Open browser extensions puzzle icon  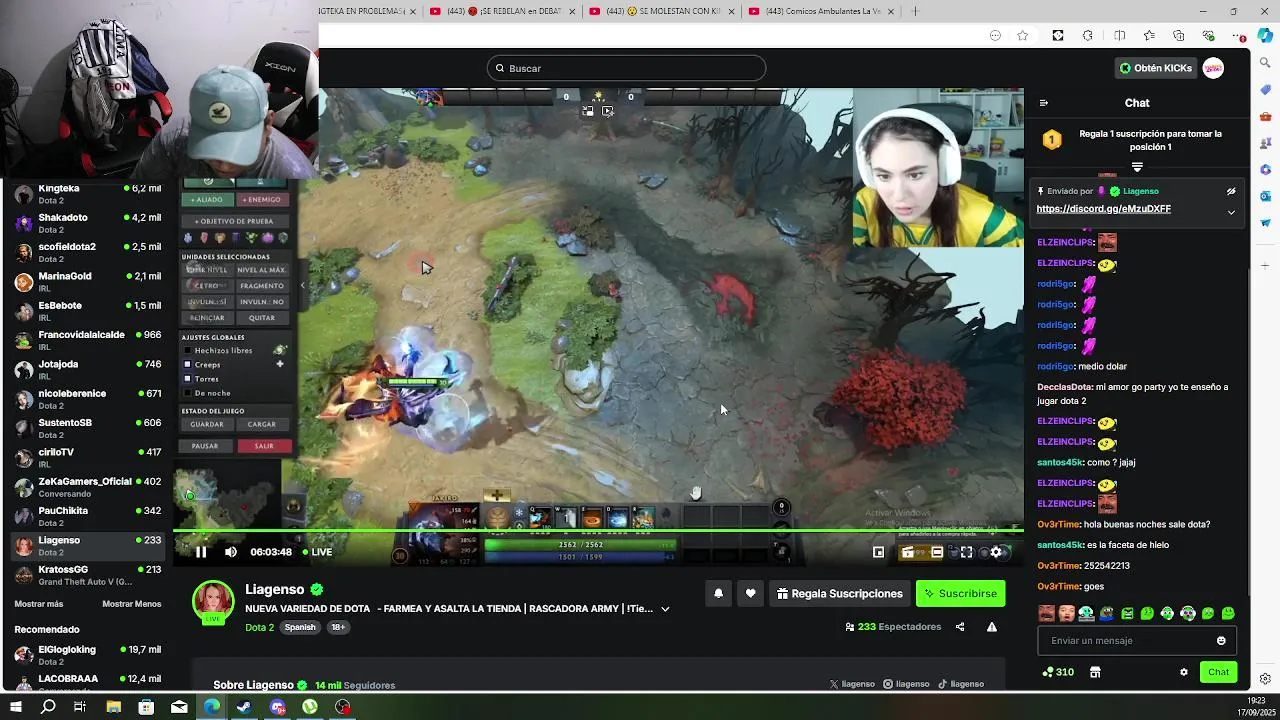click(x=1088, y=36)
